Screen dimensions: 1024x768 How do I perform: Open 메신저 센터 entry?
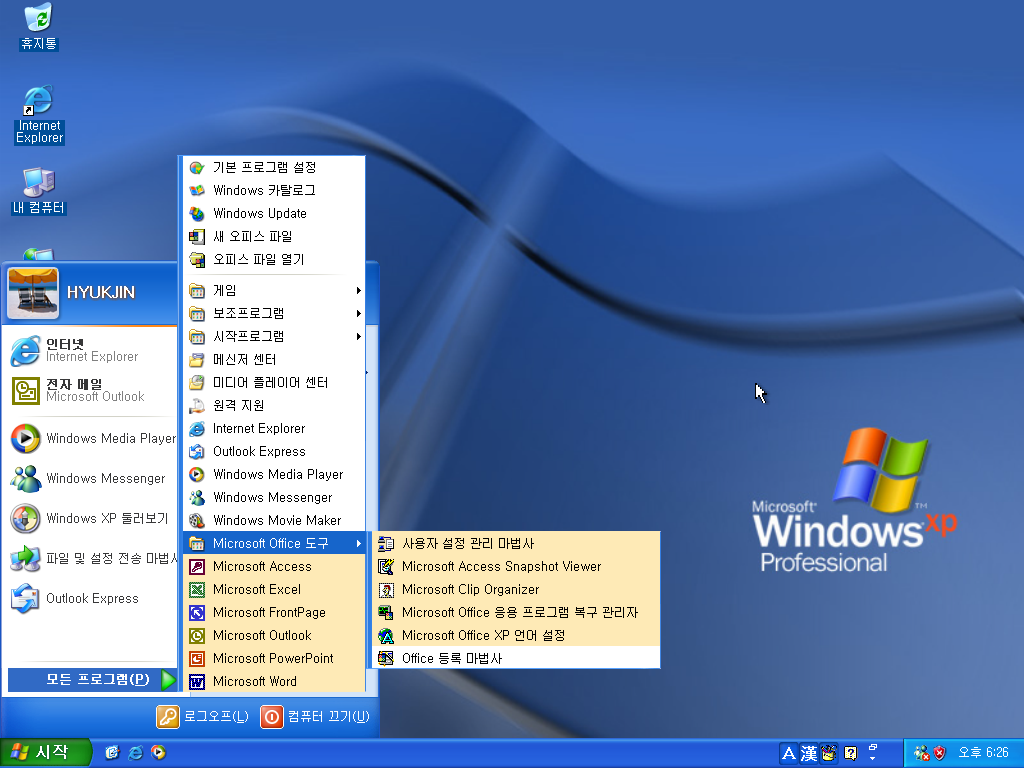click(x=274, y=359)
